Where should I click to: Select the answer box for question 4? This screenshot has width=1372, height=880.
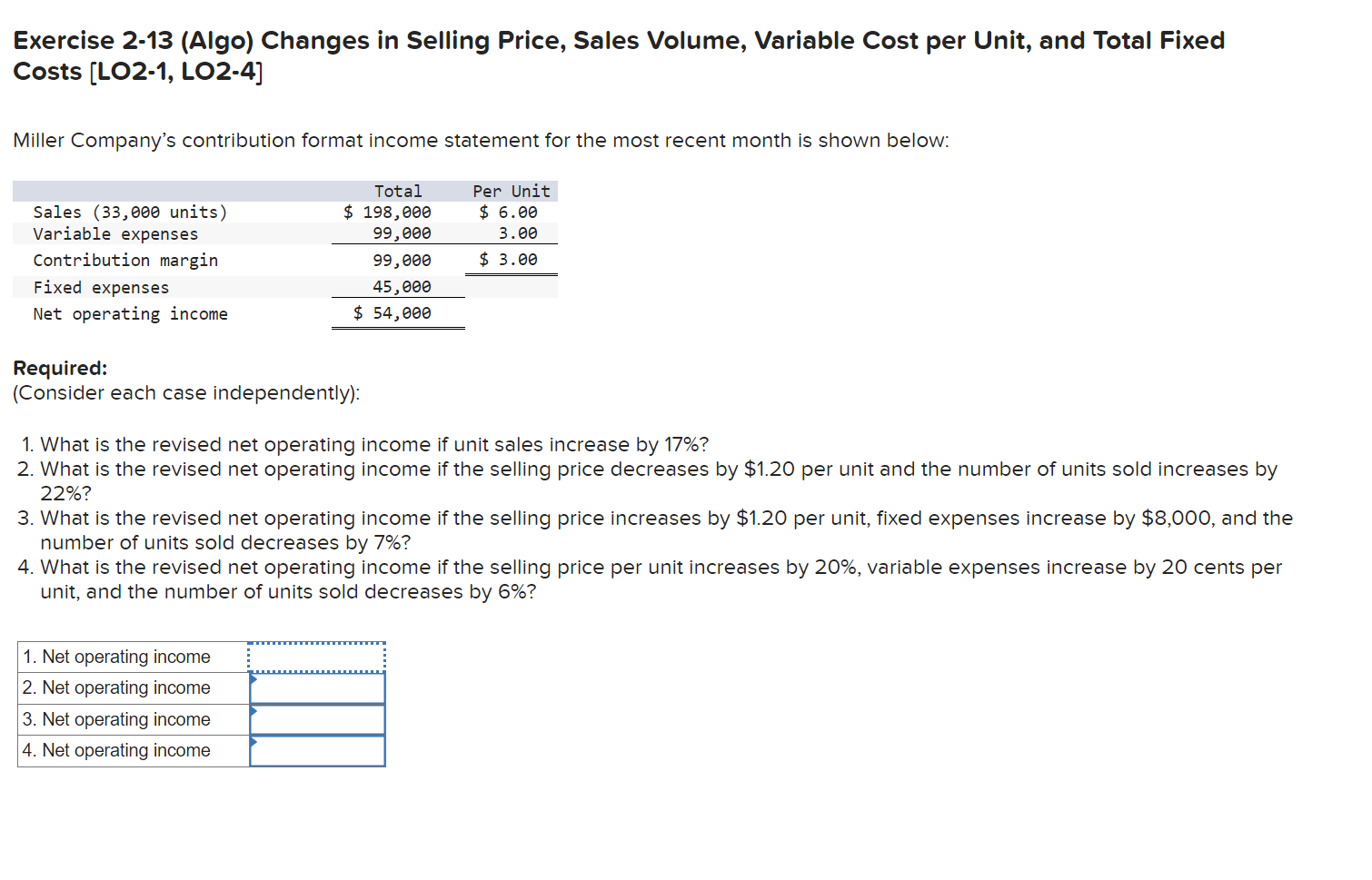click(x=318, y=750)
